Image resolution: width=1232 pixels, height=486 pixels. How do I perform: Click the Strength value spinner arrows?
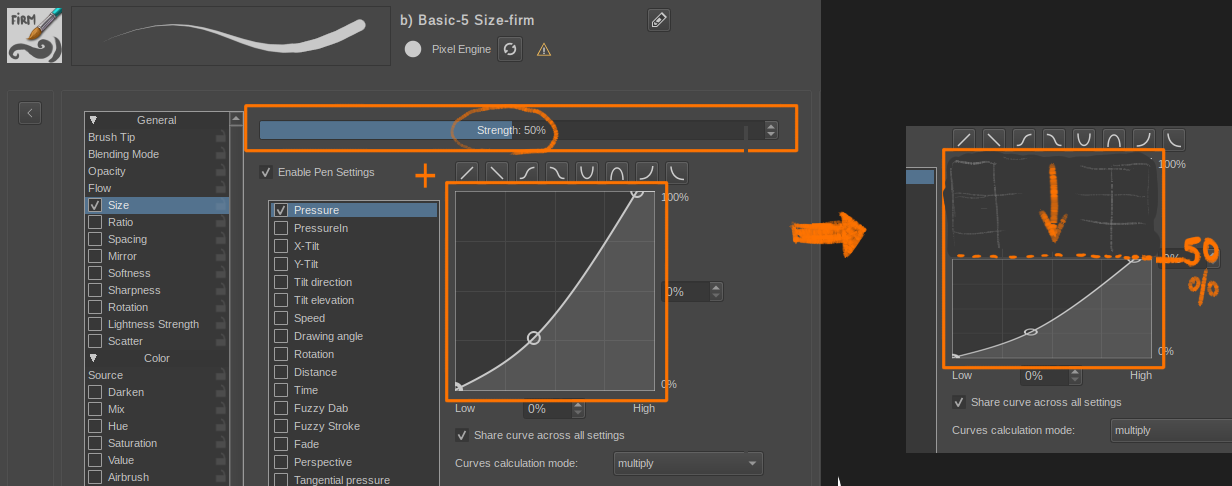pos(771,130)
